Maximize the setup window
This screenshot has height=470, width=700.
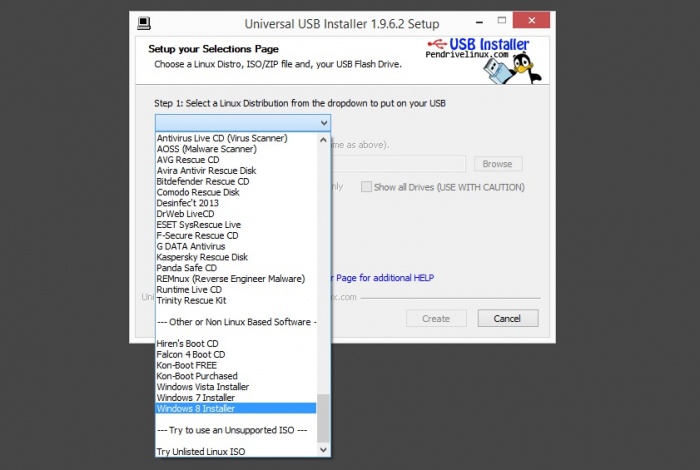pyautogui.click(x=502, y=21)
